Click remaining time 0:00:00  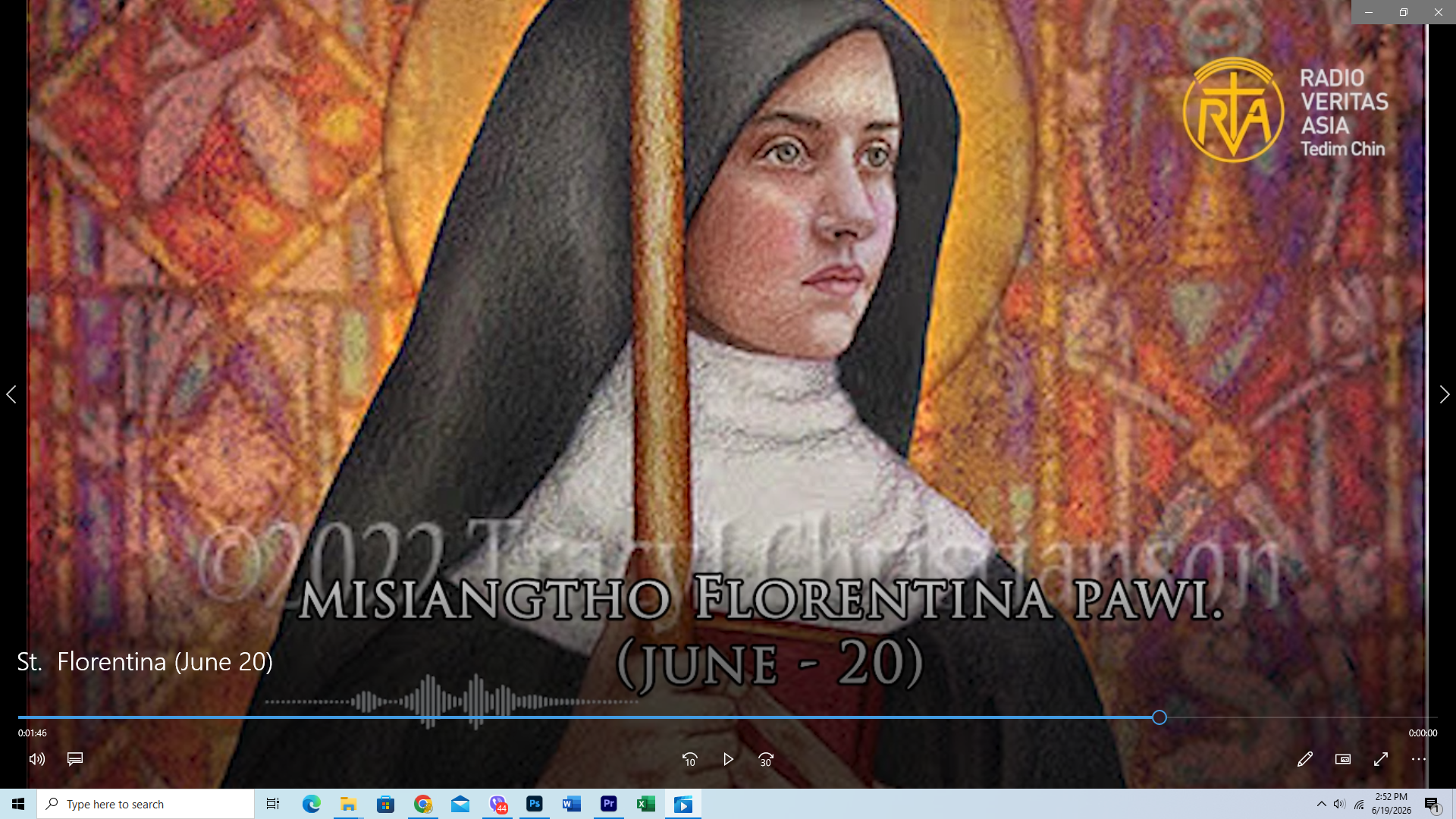(1423, 733)
